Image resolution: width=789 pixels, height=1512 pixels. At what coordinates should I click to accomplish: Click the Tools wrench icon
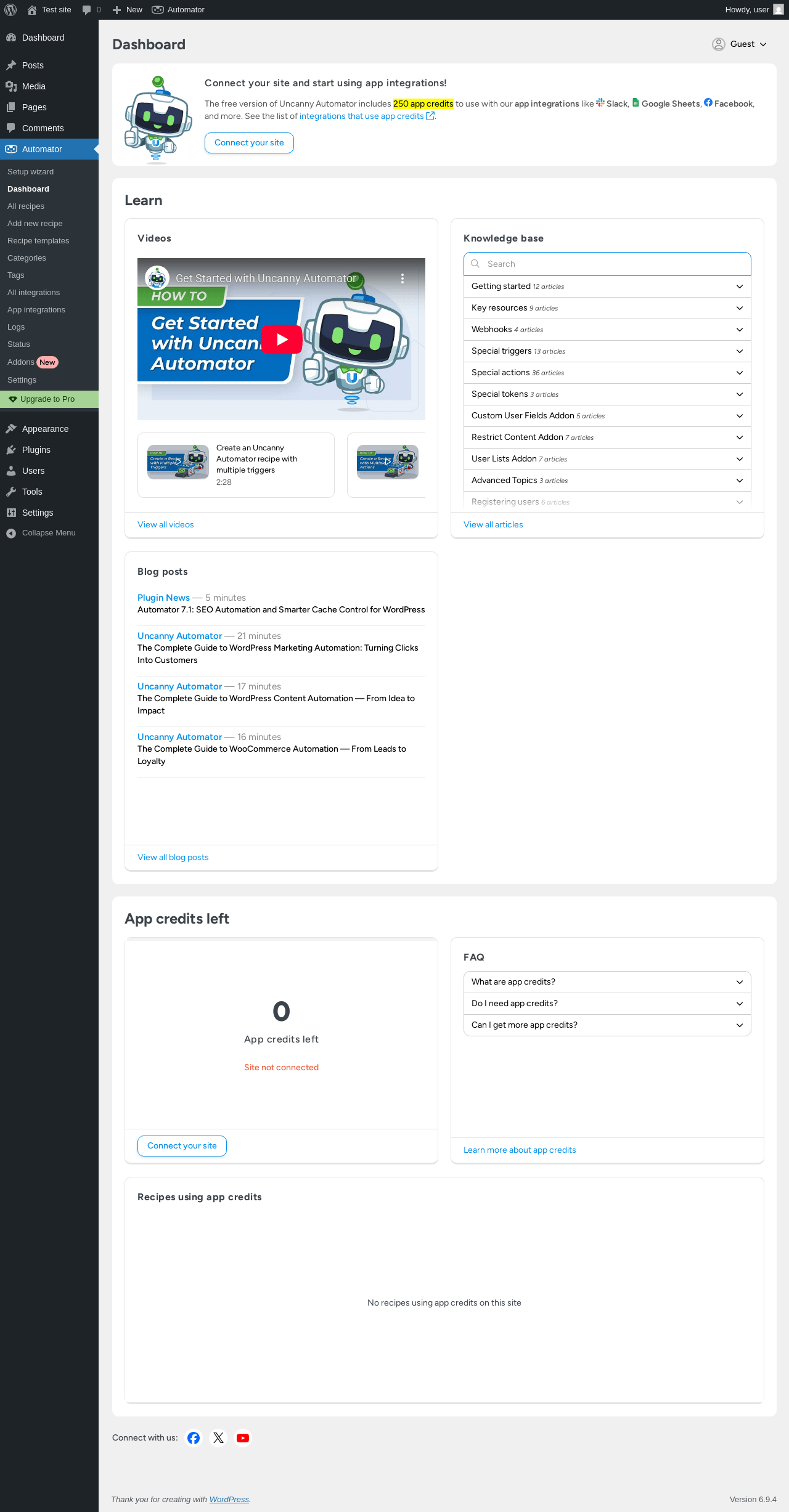click(11, 492)
